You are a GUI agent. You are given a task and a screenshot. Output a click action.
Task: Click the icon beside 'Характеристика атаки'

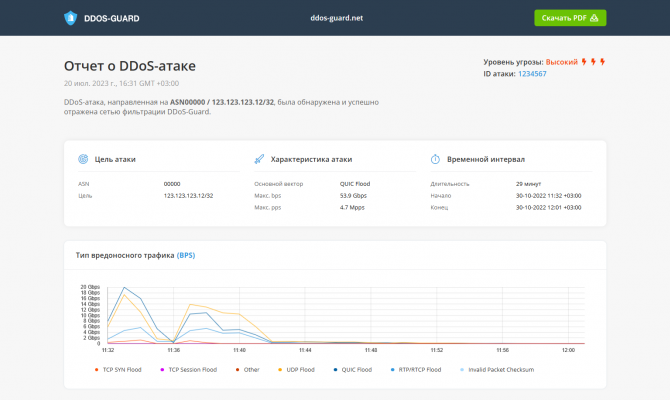coord(259,159)
